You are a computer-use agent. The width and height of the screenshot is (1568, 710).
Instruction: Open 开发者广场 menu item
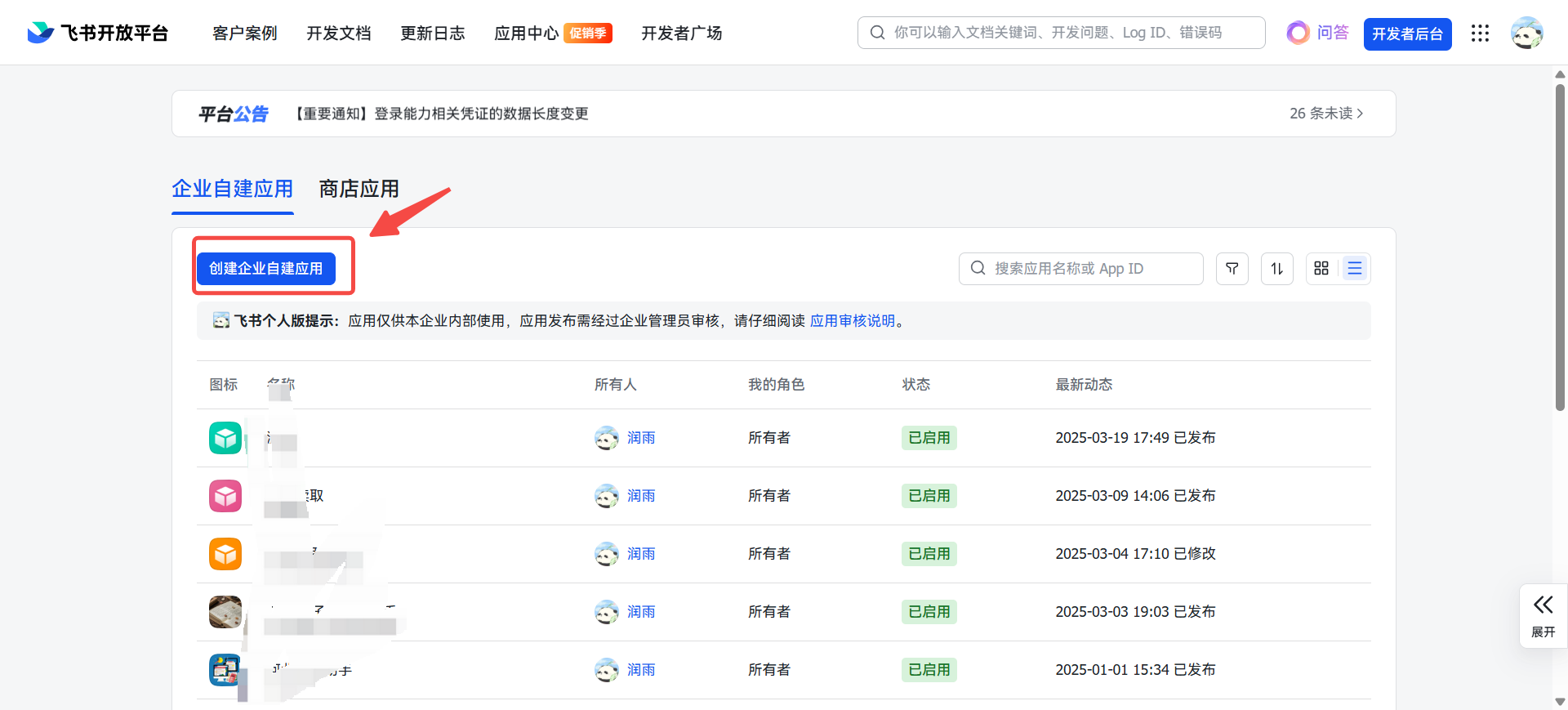point(681,33)
